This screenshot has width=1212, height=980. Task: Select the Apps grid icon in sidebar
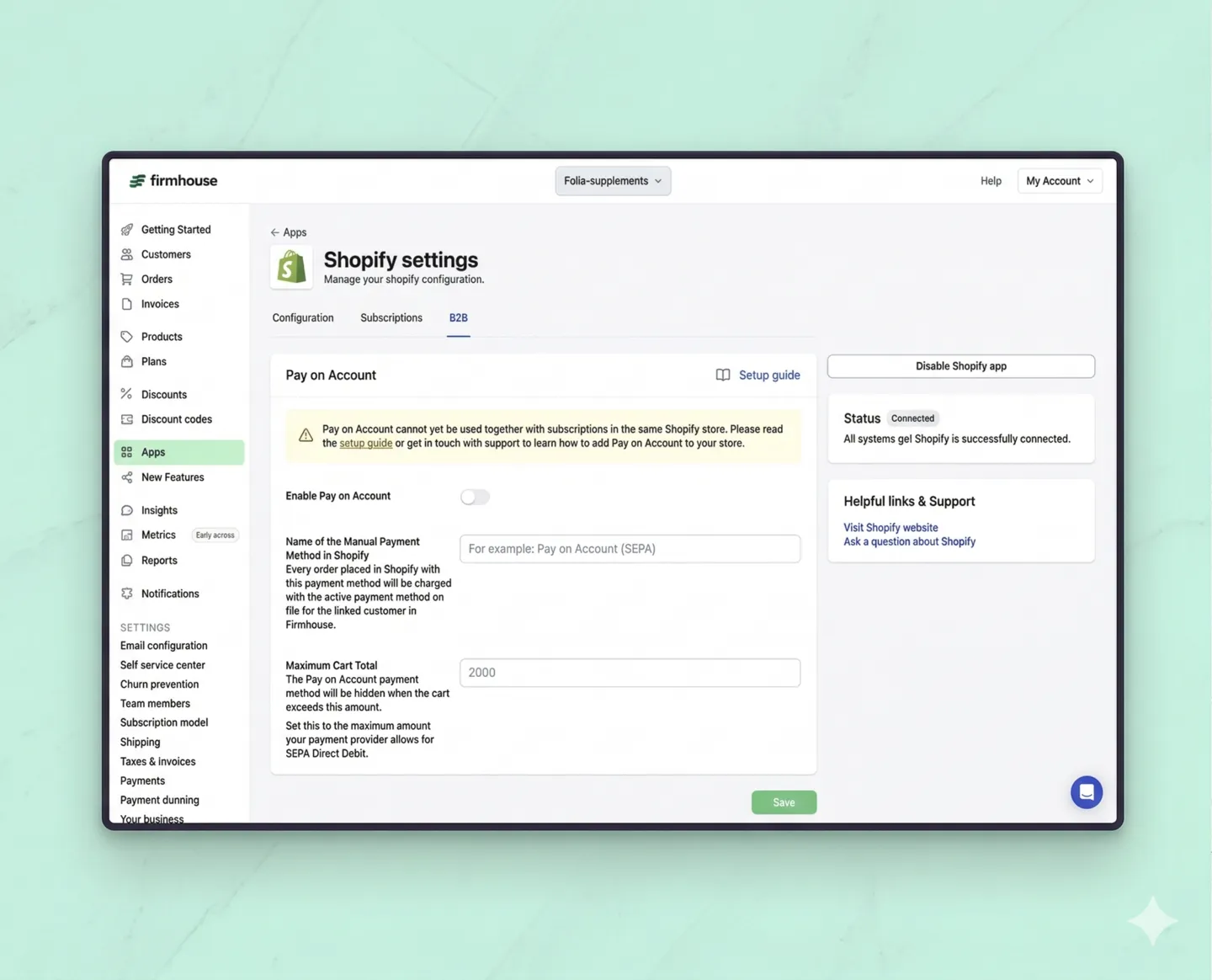(127, 452)
